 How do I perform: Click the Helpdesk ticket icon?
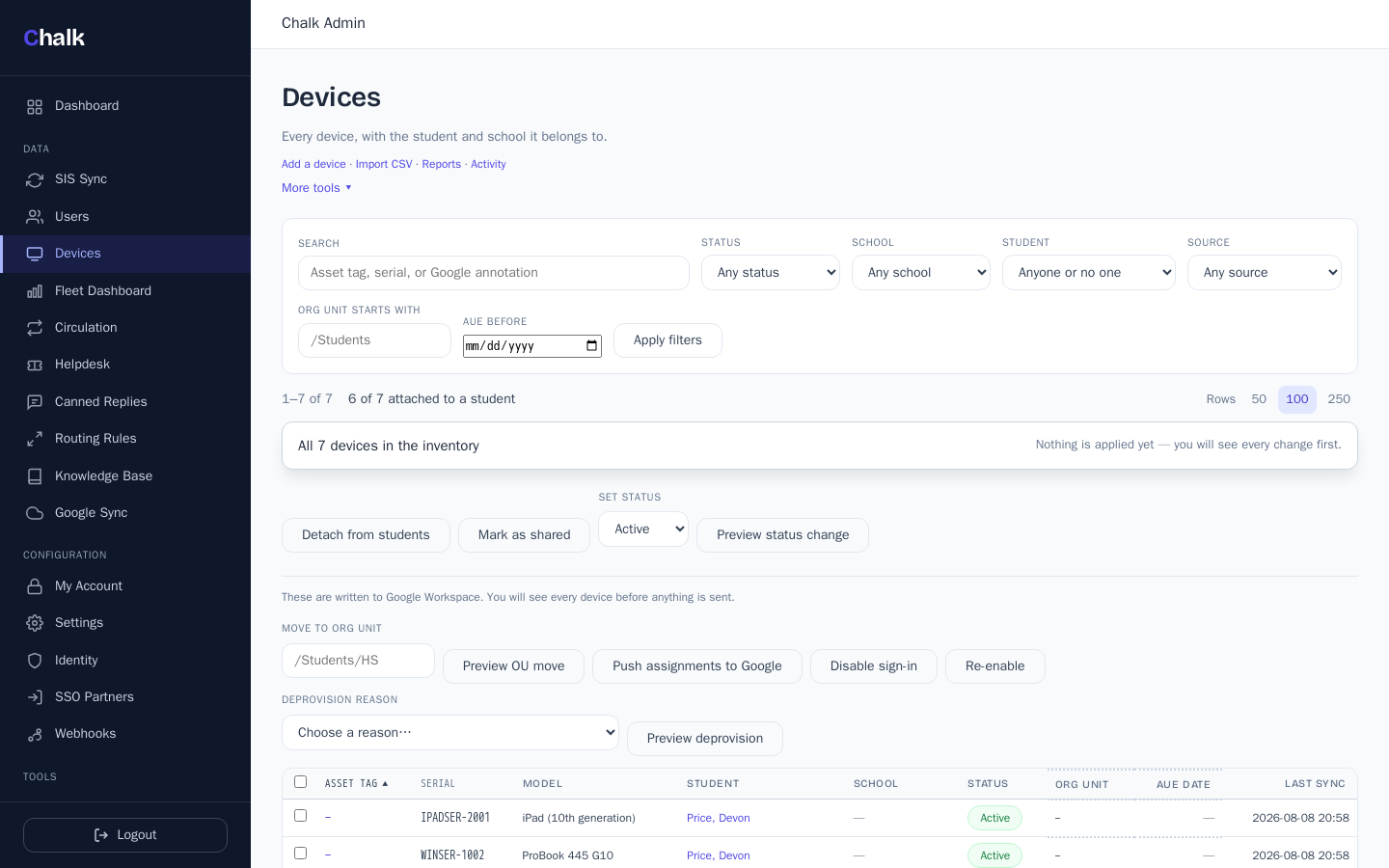(35, 365)
